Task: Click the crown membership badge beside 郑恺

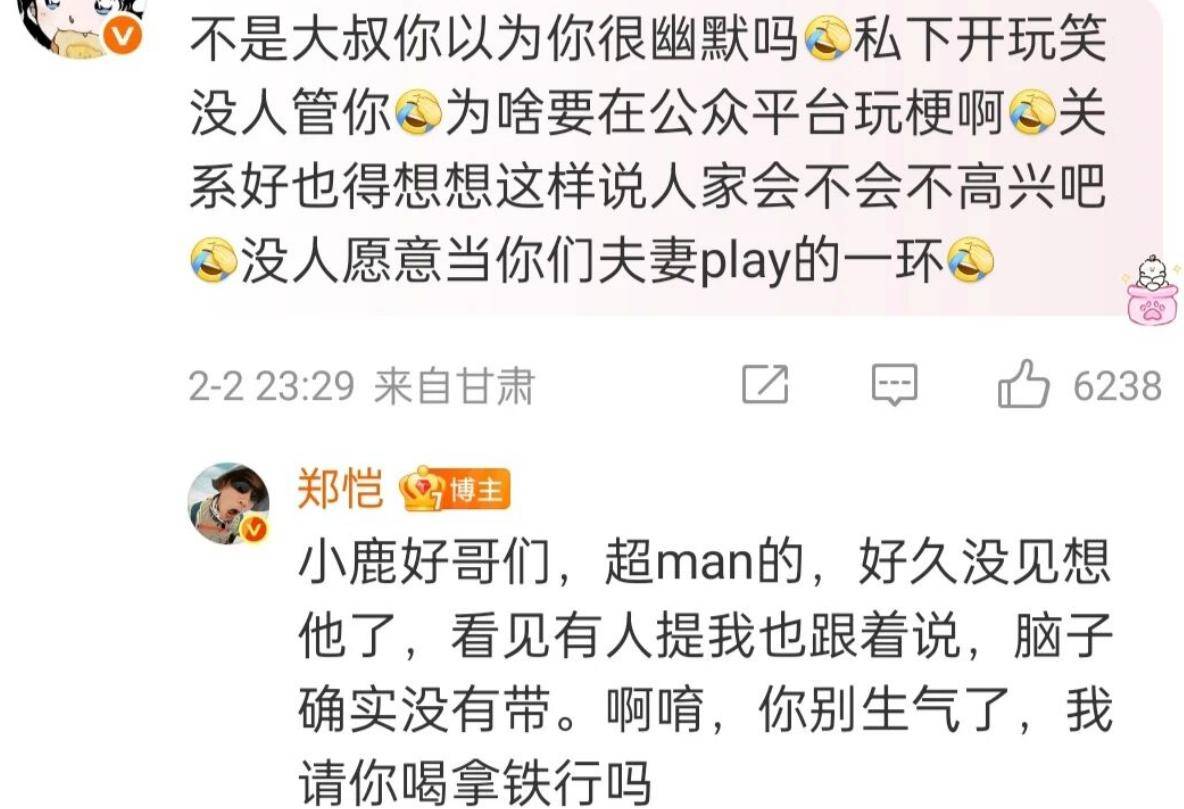Action: (421, 489)
